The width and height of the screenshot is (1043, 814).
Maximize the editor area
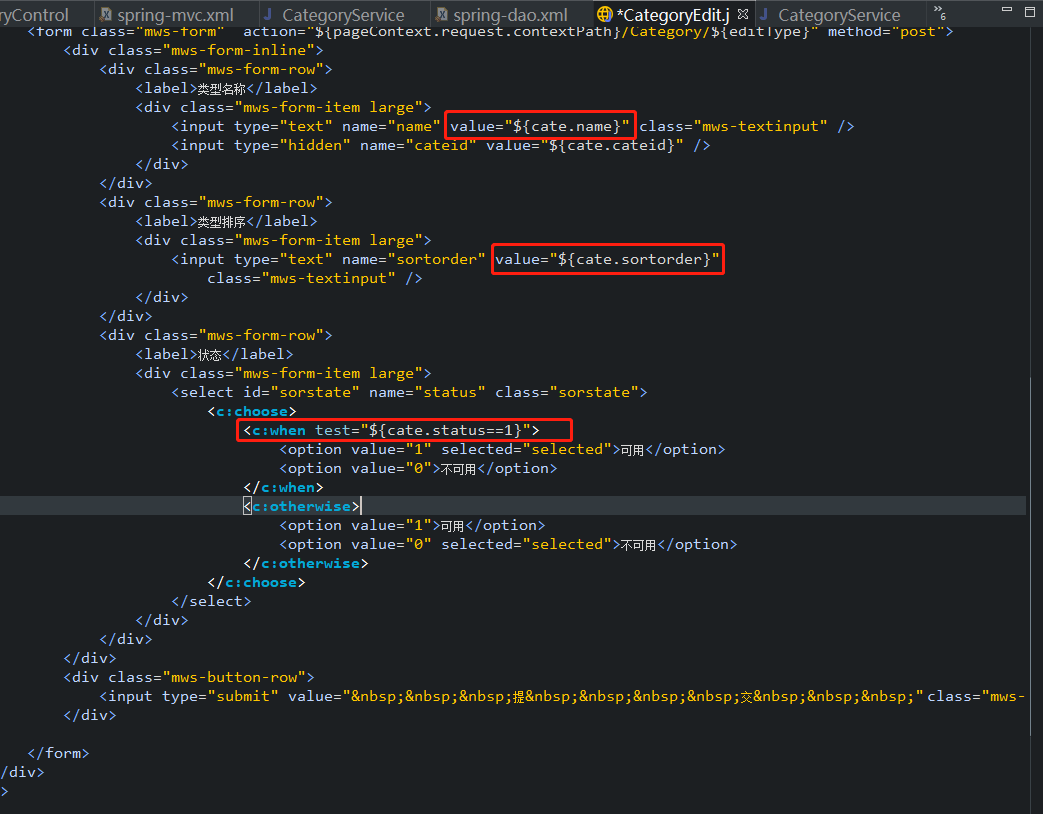pos(1030,11)
